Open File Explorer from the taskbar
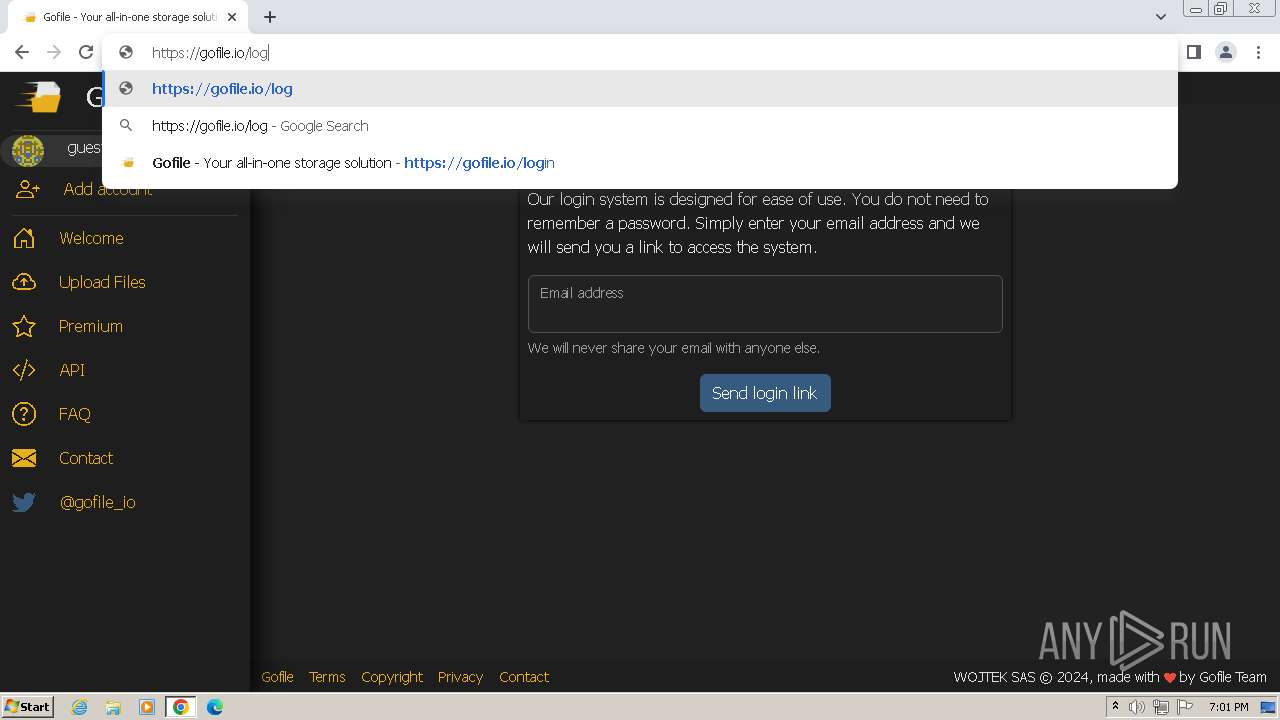Image resolution: width=1280 pixels, height=720 pixels. (113, 707)
